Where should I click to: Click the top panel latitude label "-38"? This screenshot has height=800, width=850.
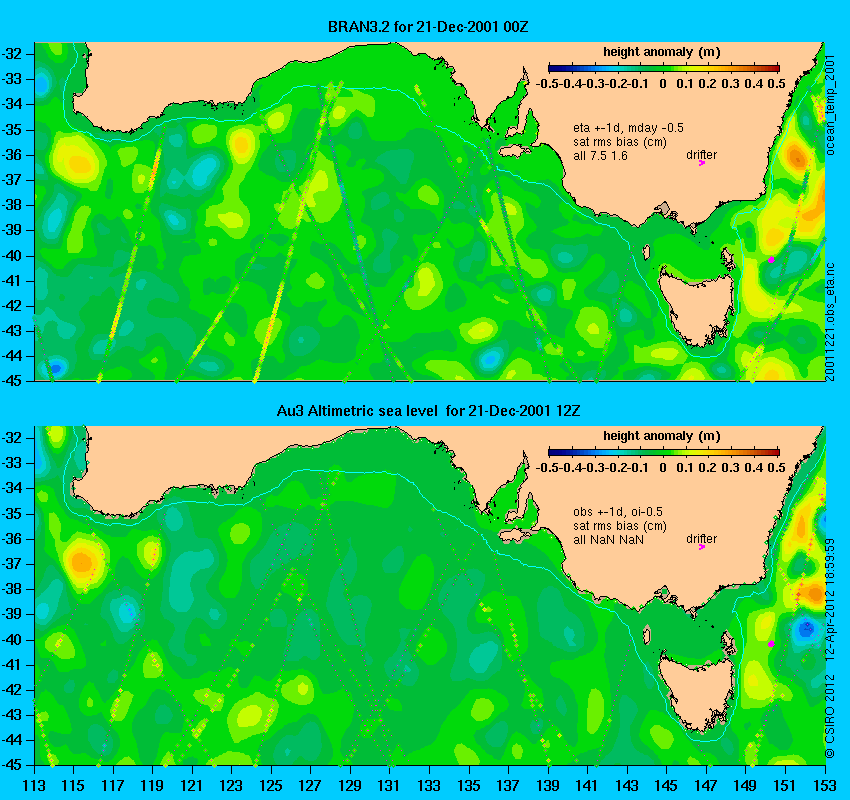pos(11,205)
